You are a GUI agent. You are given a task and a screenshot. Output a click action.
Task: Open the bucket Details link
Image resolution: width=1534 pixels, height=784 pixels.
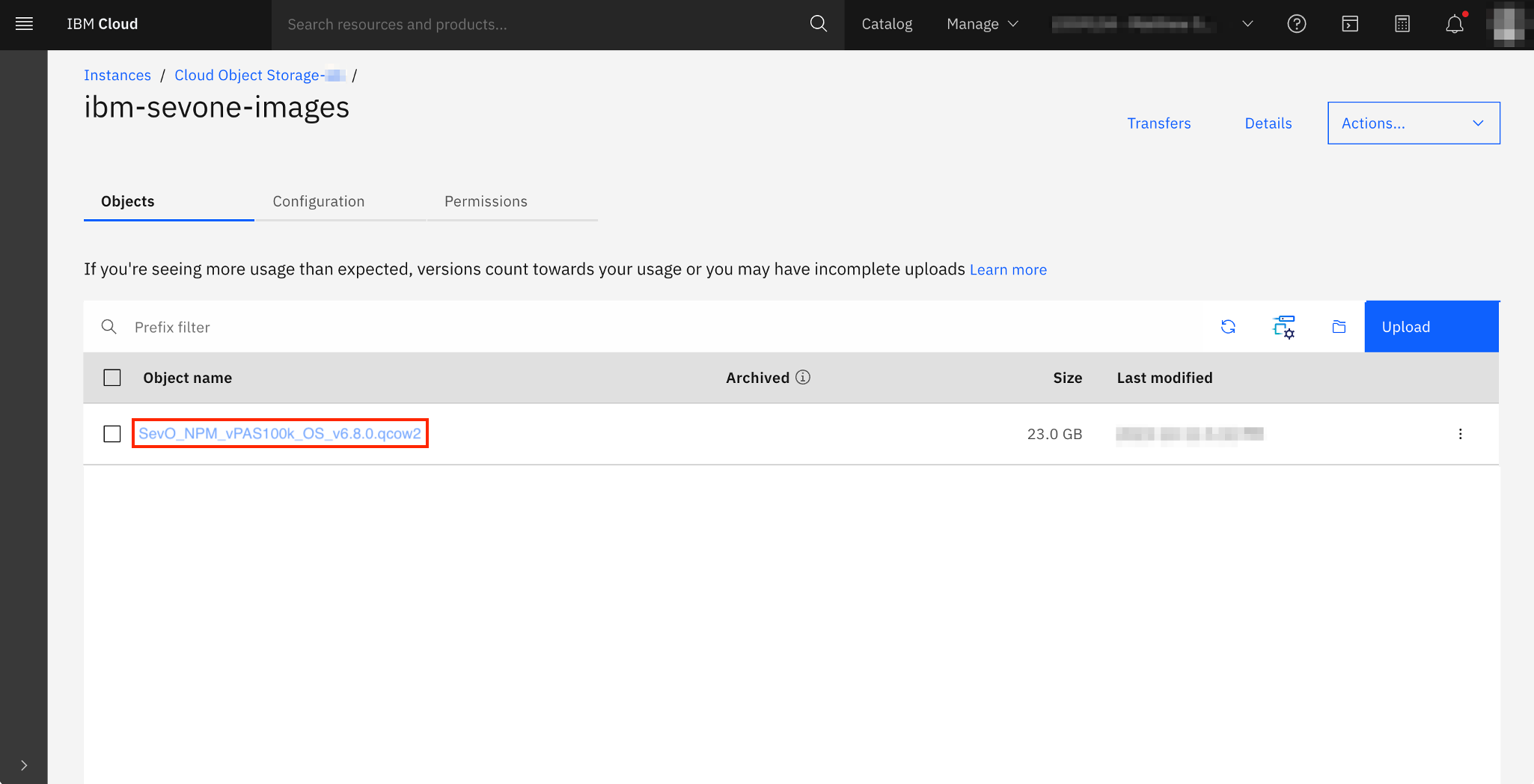(x=1268, y=123)
